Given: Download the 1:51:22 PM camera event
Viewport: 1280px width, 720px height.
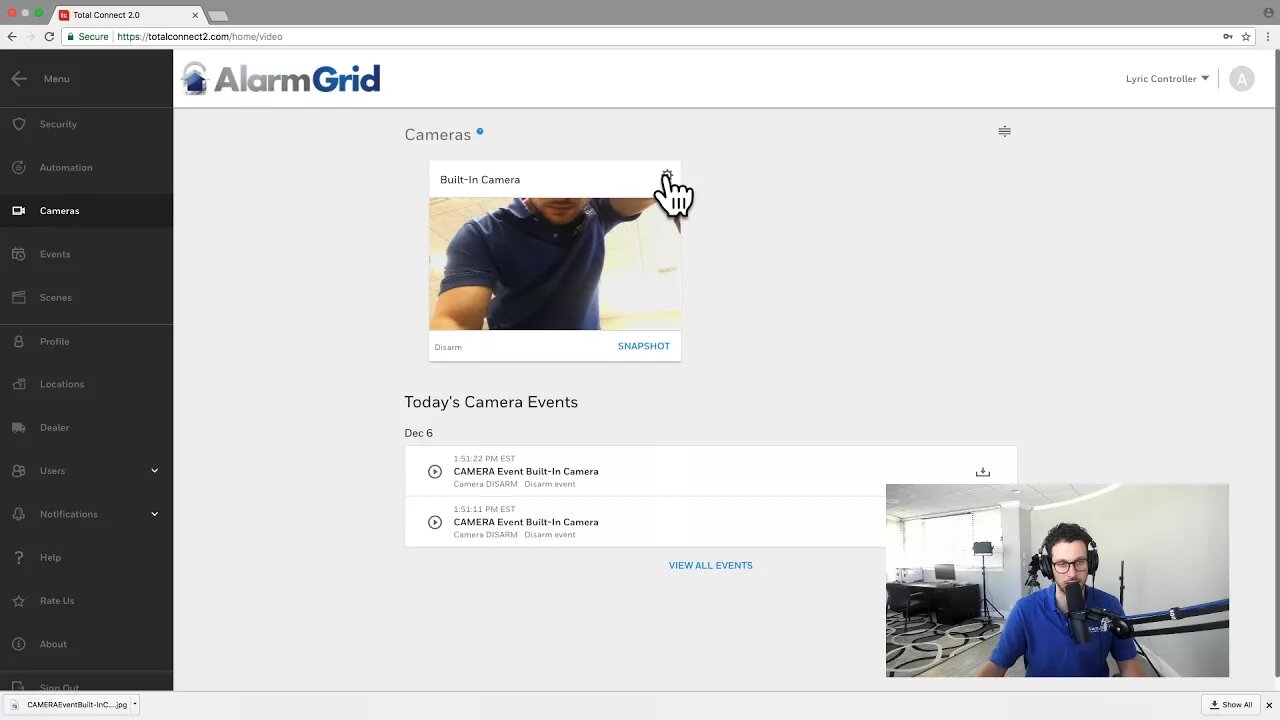Looking at the screenshot, I should (x=983, y=472).
